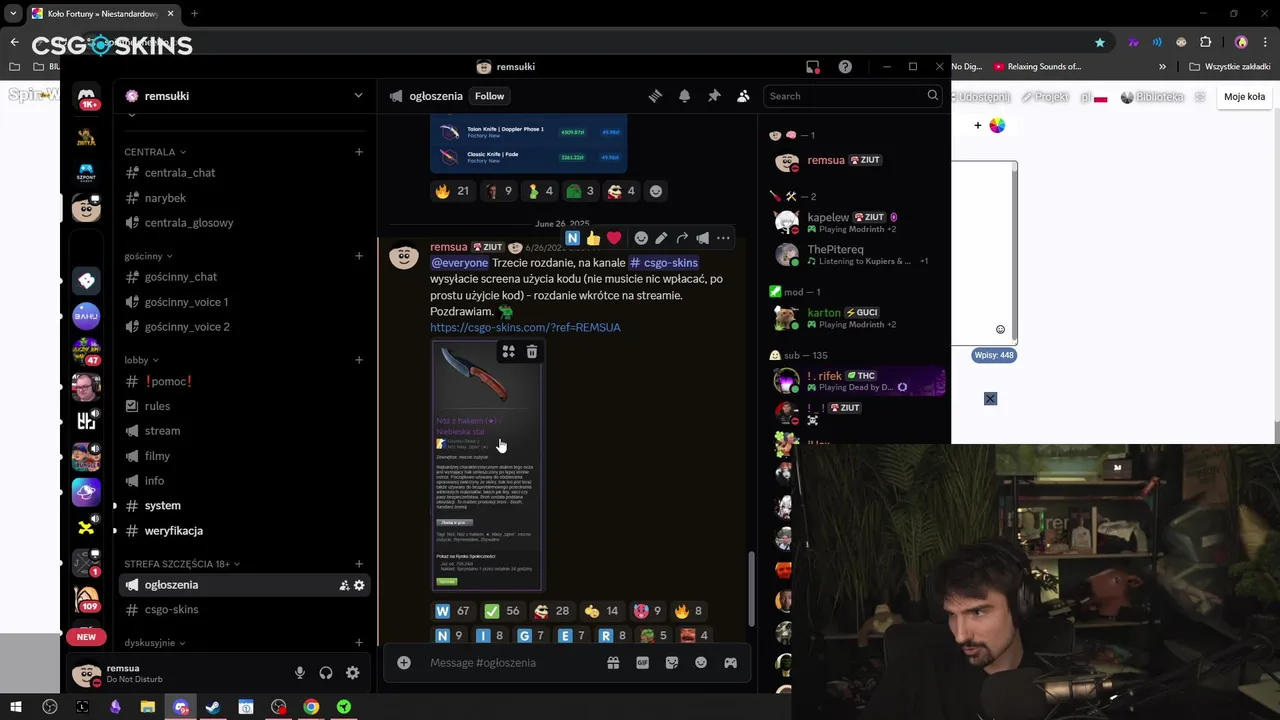This screenshot has height=720, width=1280.
Task: Click NEW unread indicator button
Action: [x=87, y=637]
